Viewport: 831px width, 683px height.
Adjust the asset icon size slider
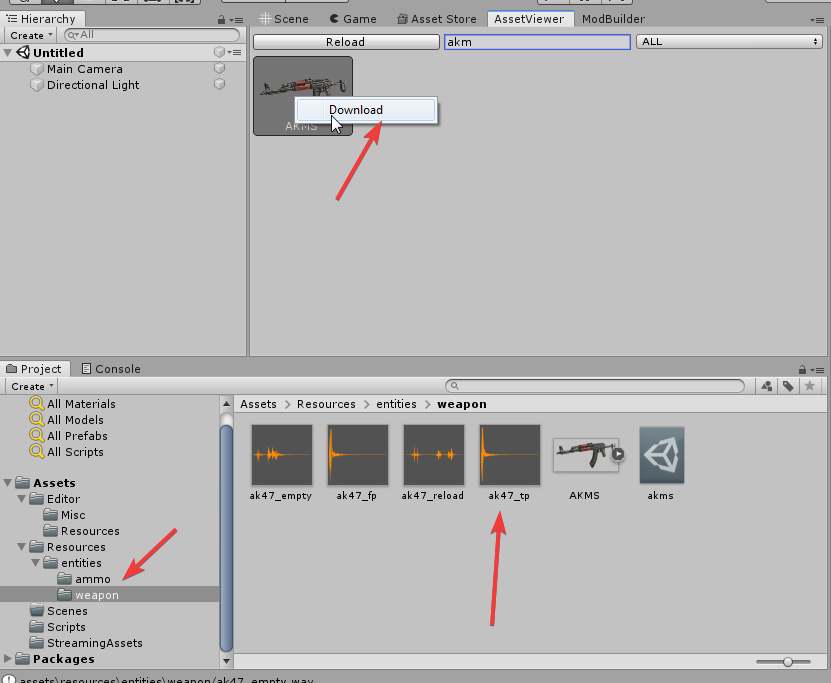click(789, 662)
